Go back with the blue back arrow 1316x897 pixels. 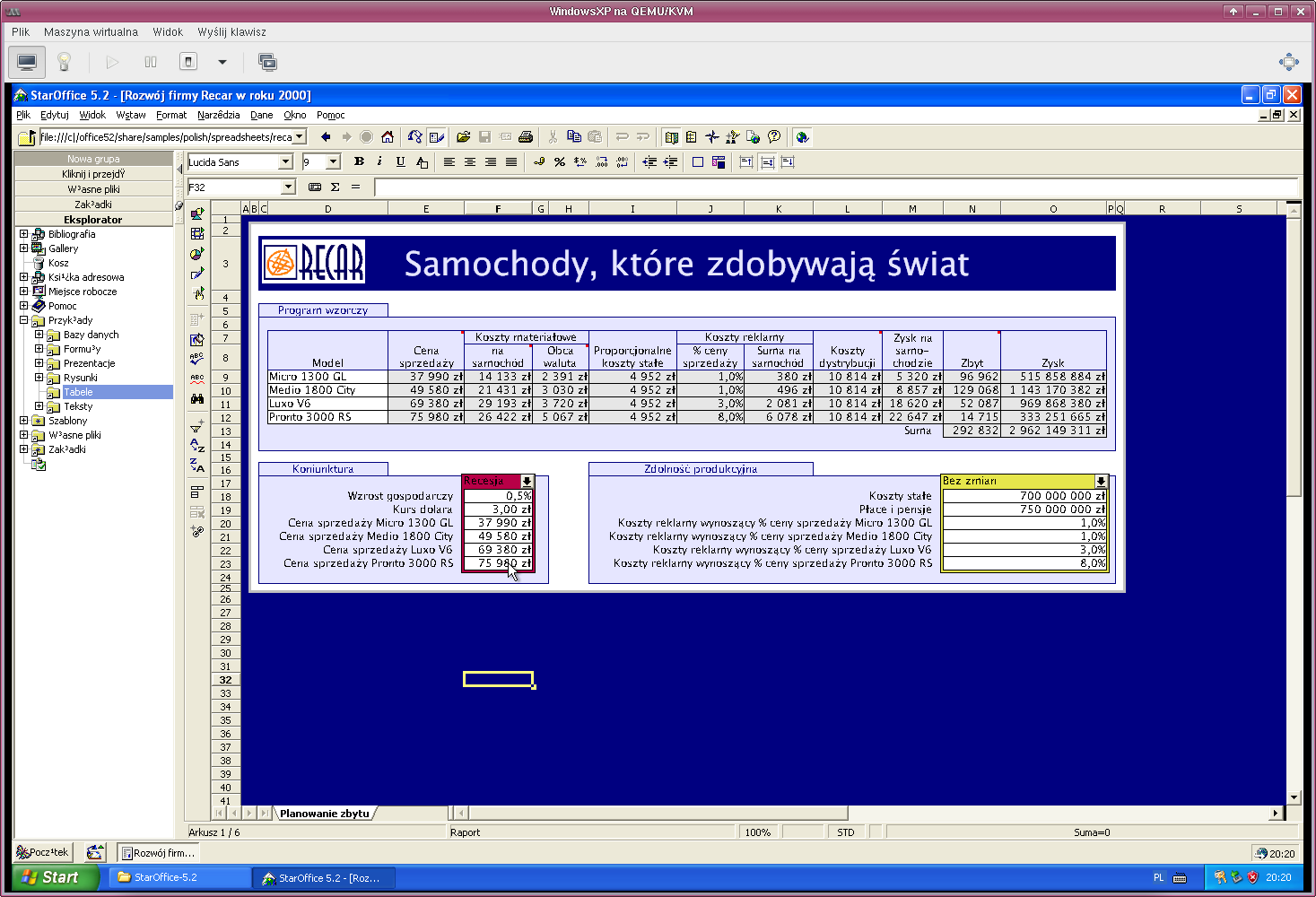(326, 137)
